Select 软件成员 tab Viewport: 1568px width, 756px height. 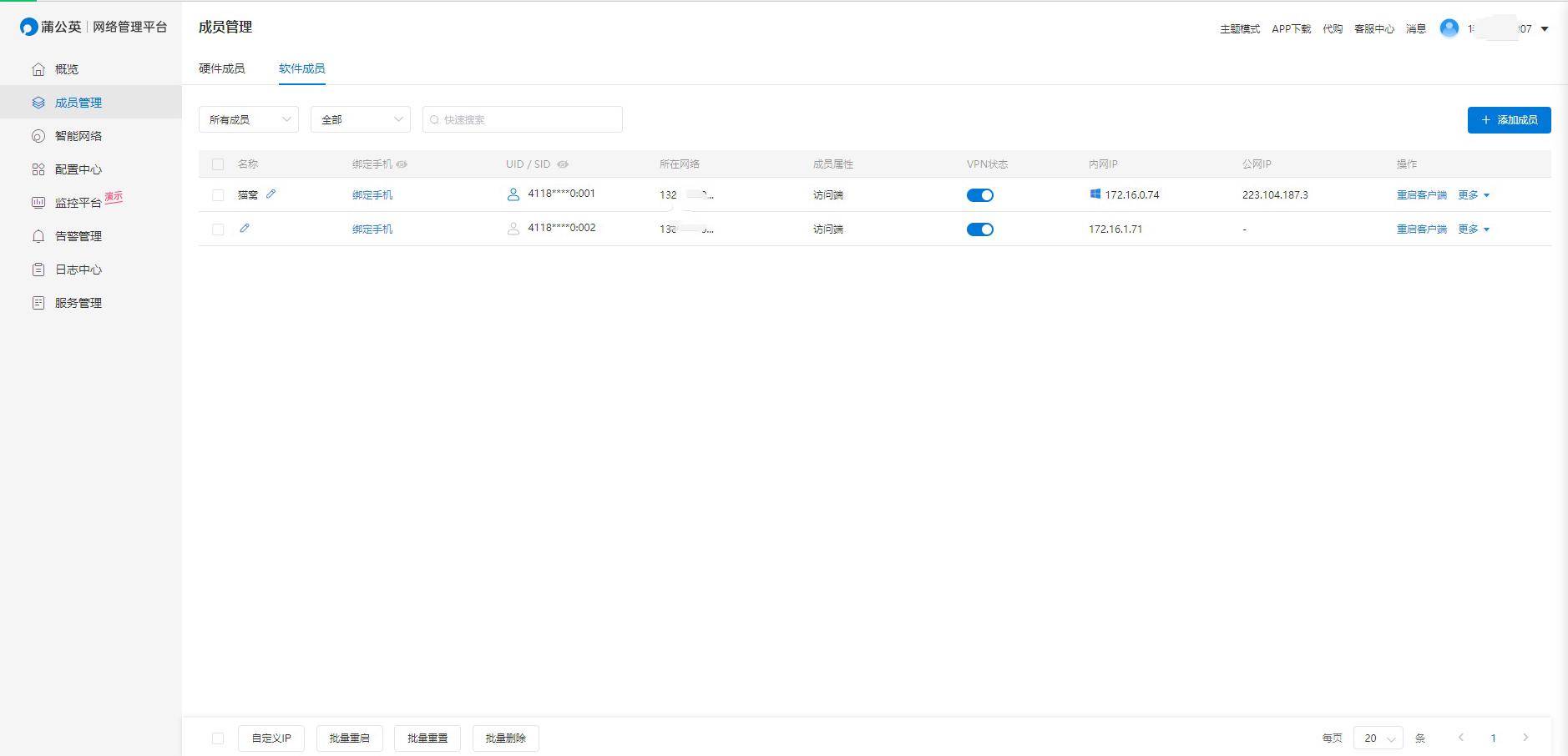pyautogui.click(x=302, y=68)
